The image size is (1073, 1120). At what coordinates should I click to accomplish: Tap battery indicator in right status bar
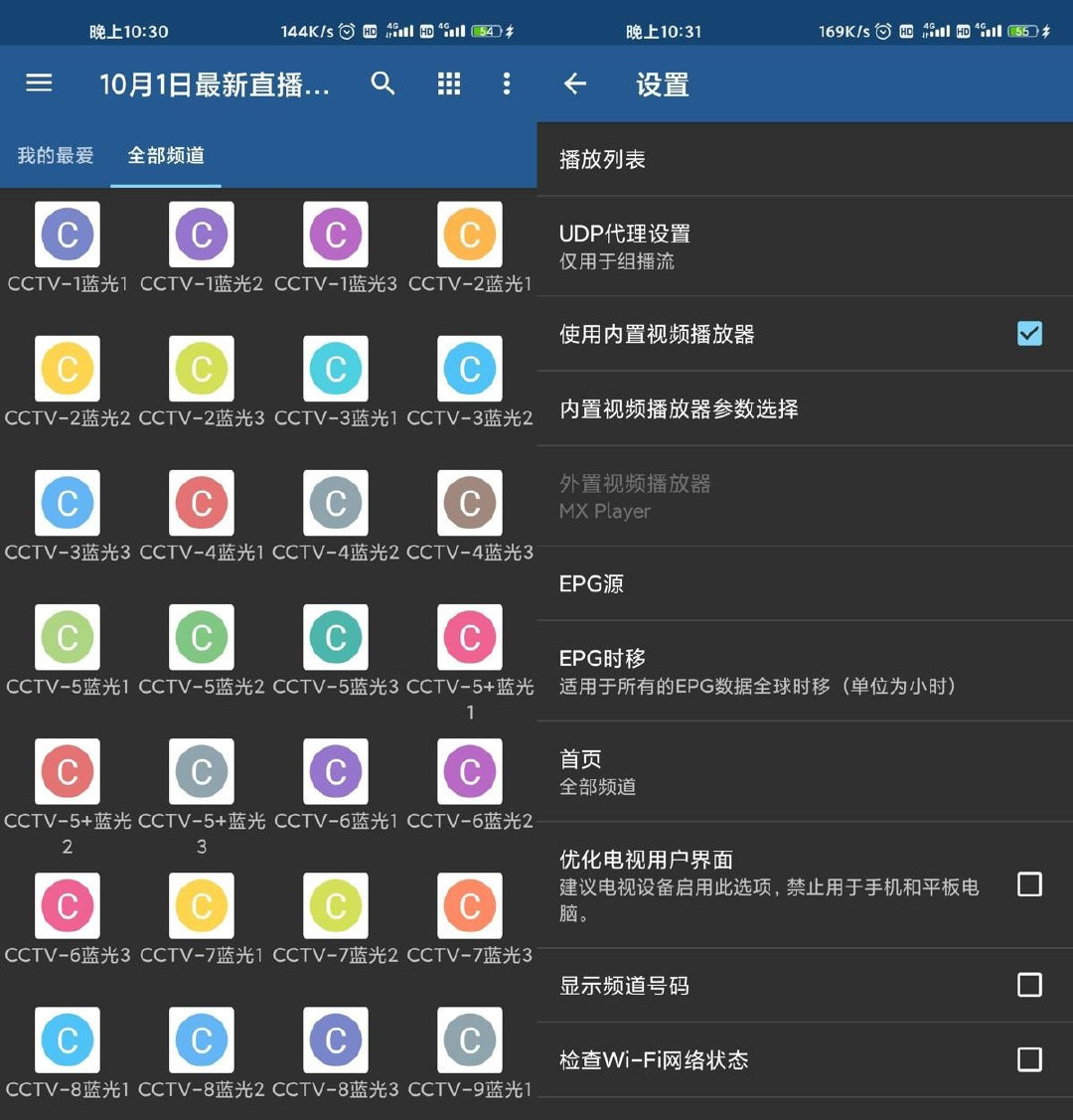[1022, 32]
